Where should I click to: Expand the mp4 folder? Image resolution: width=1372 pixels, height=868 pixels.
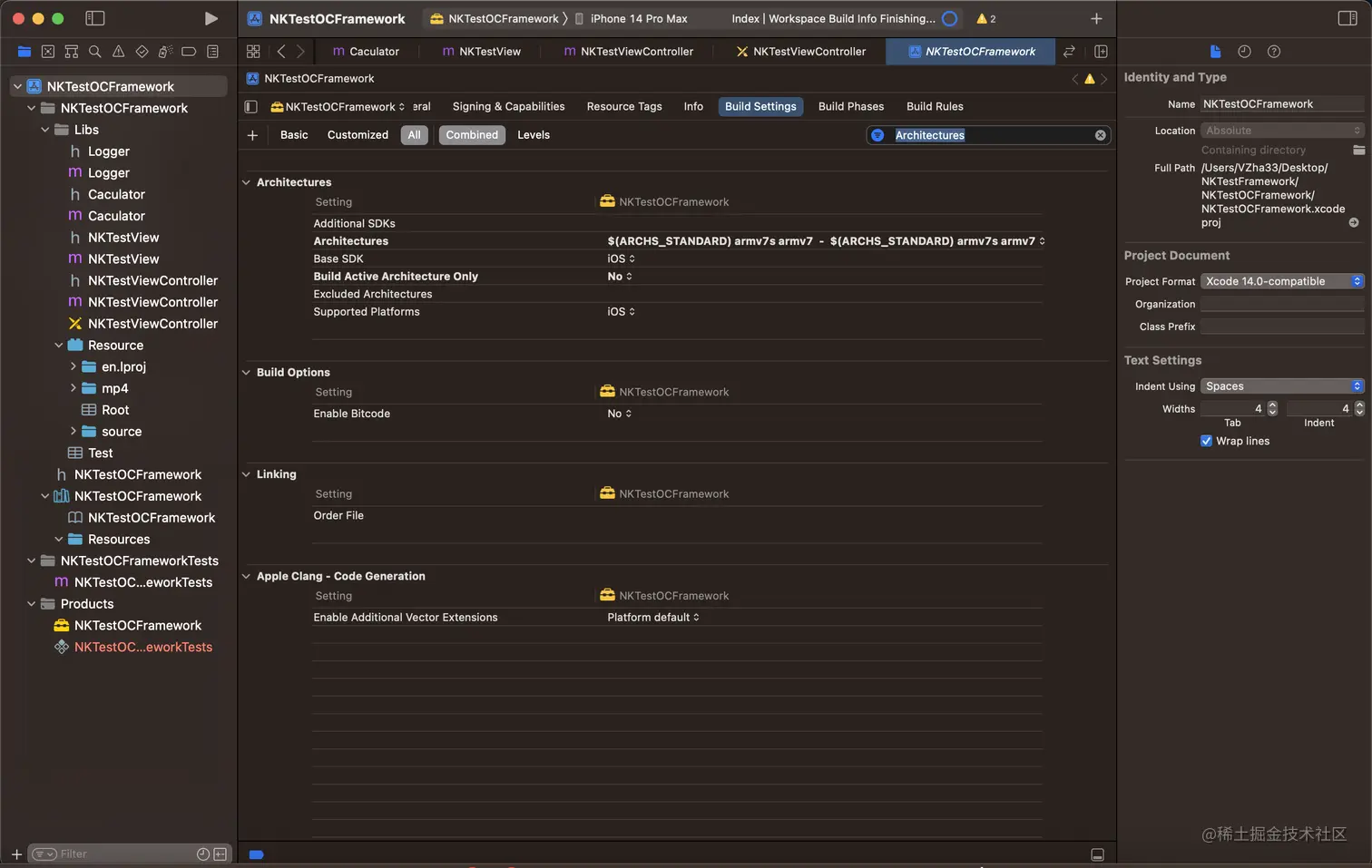73,388
